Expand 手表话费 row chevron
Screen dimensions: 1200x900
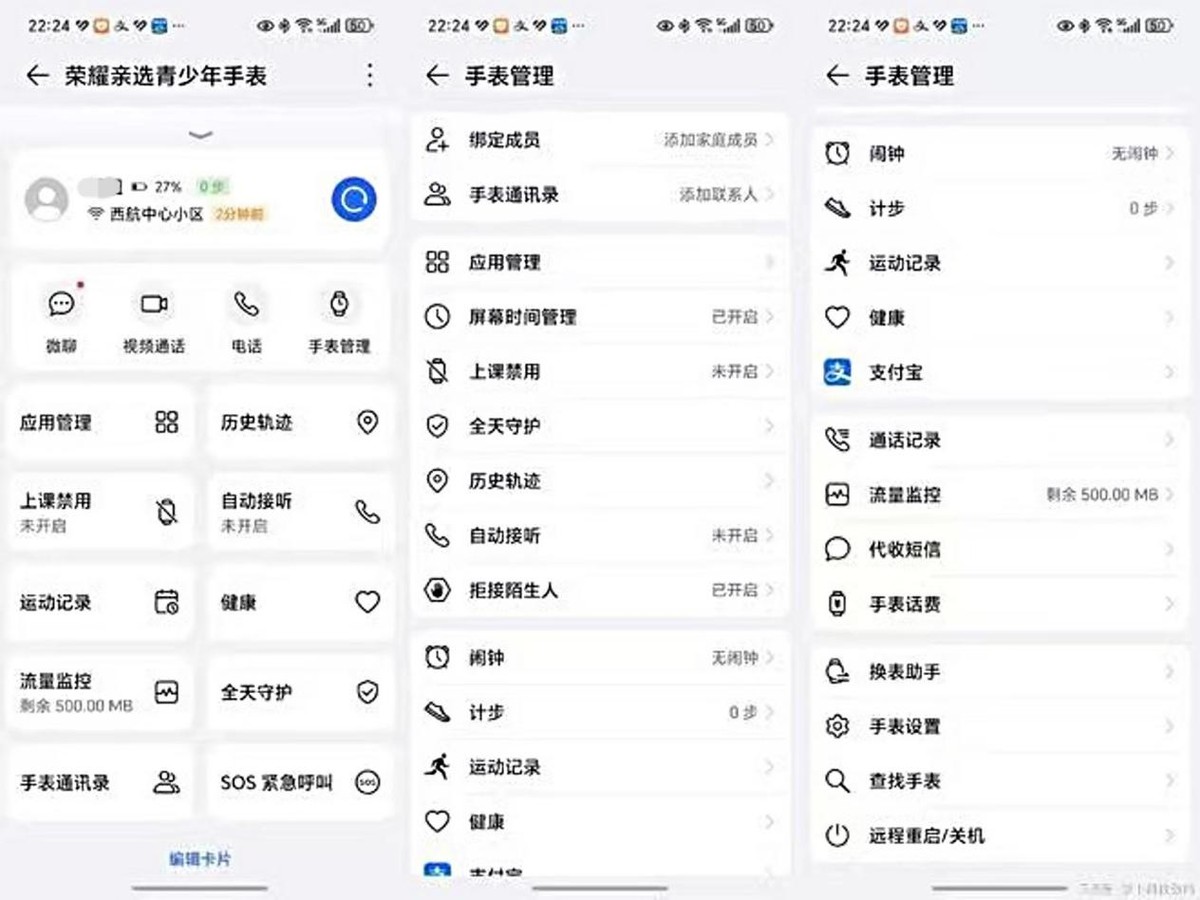[1170, 604]
